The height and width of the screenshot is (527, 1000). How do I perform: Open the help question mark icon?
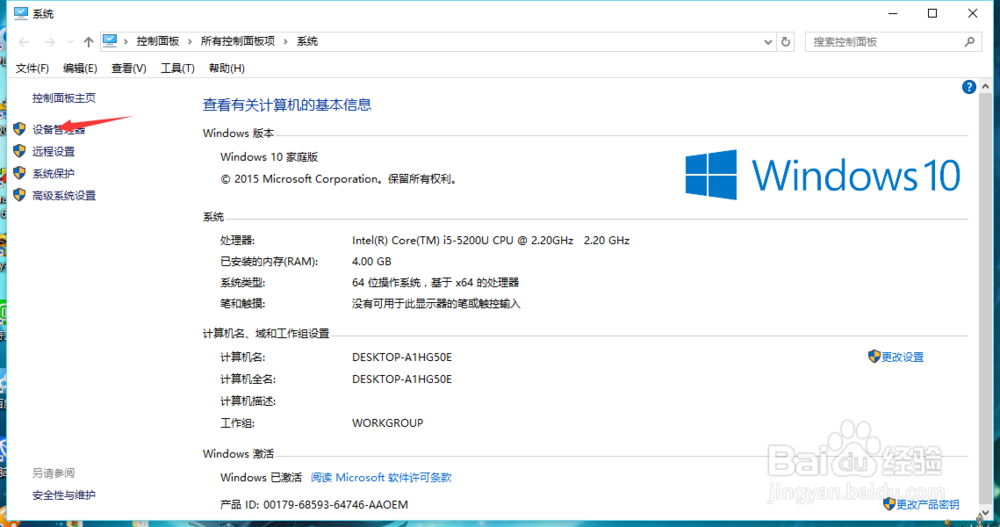point(969,87)
